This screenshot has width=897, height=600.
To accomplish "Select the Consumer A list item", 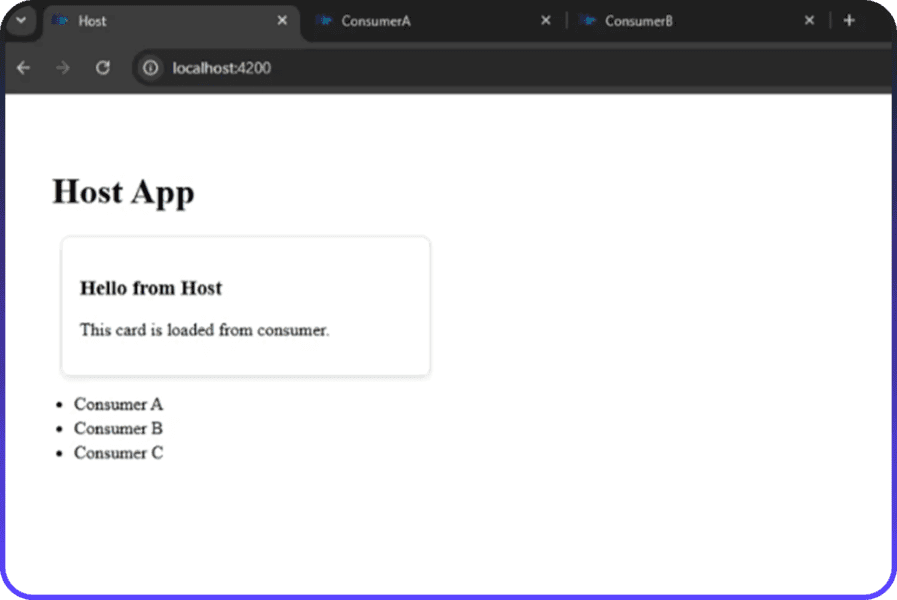I will [x=117, y=404].
